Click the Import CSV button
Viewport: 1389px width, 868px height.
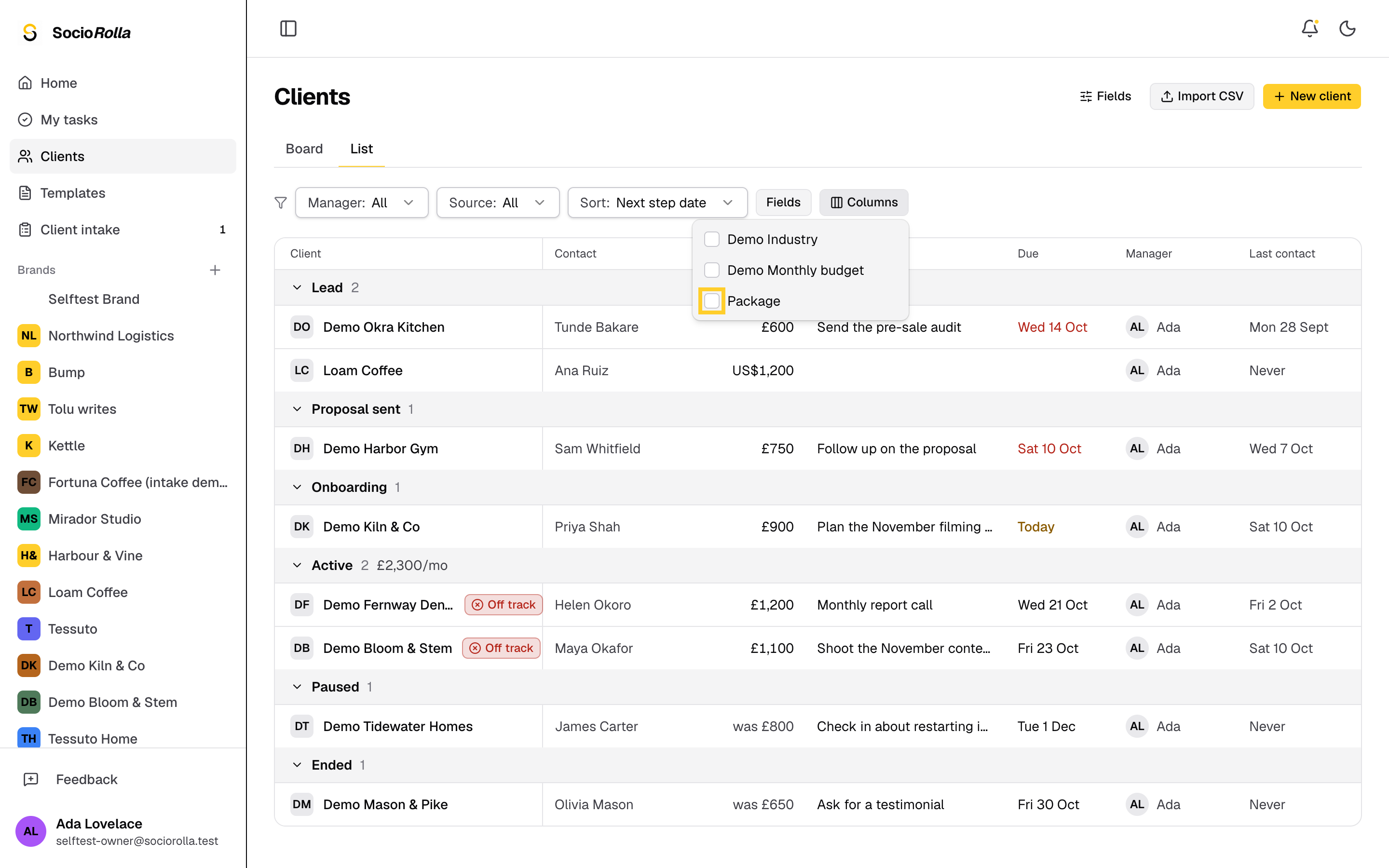(1201, 96)
